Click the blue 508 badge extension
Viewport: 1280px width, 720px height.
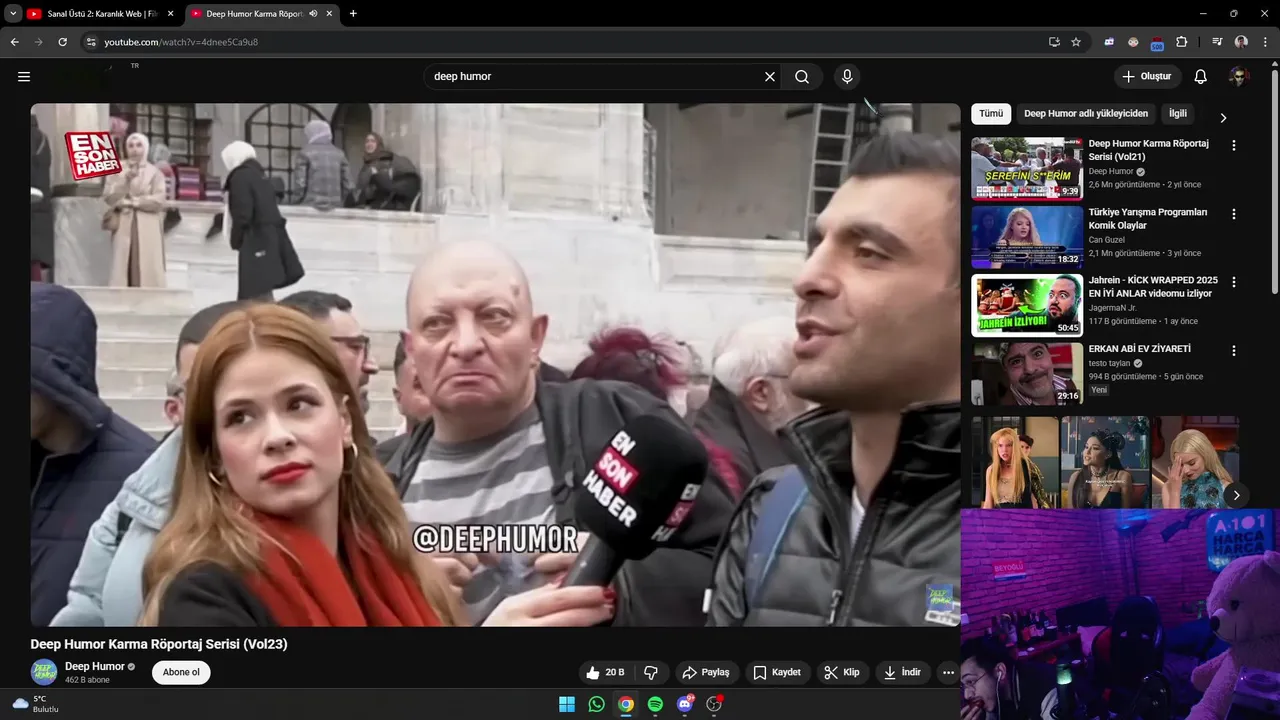tap(1157, 43)
